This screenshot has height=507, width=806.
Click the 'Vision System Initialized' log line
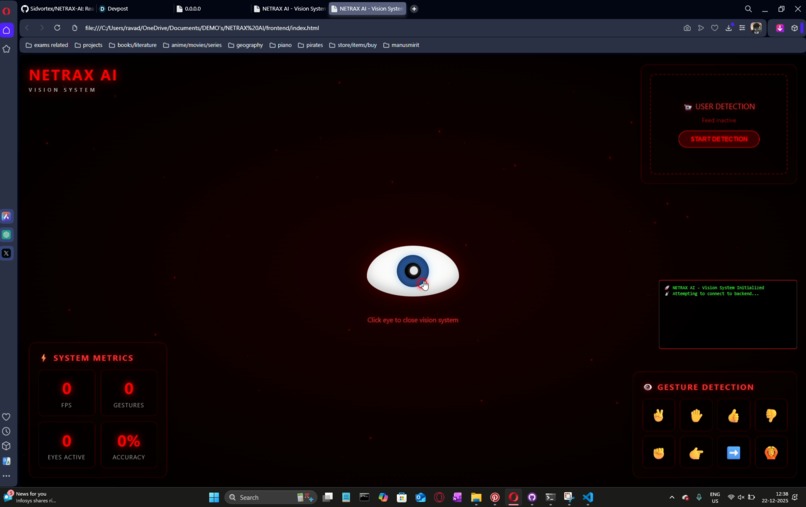click(718, 287)
